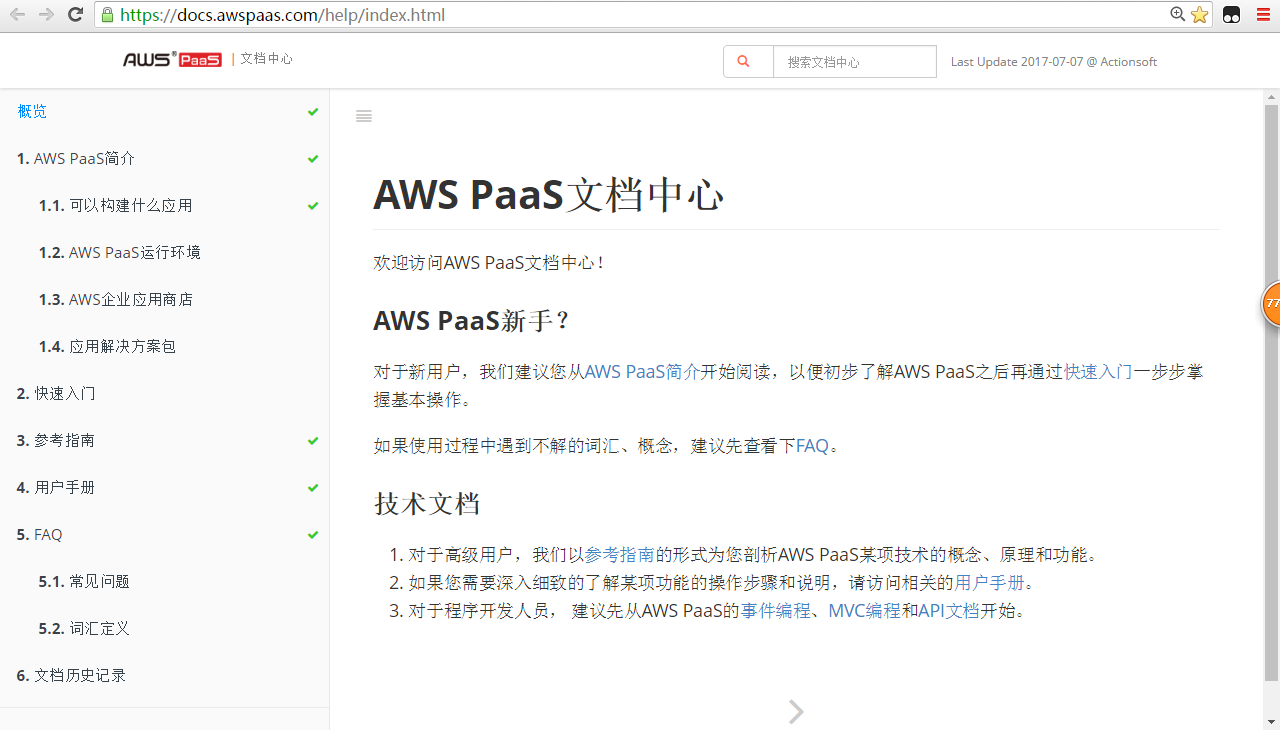Viewport: 1280px width, 730px height.
Task: Select 5.2. 词汇定义 sidebar entry
Action: [85, 628]
